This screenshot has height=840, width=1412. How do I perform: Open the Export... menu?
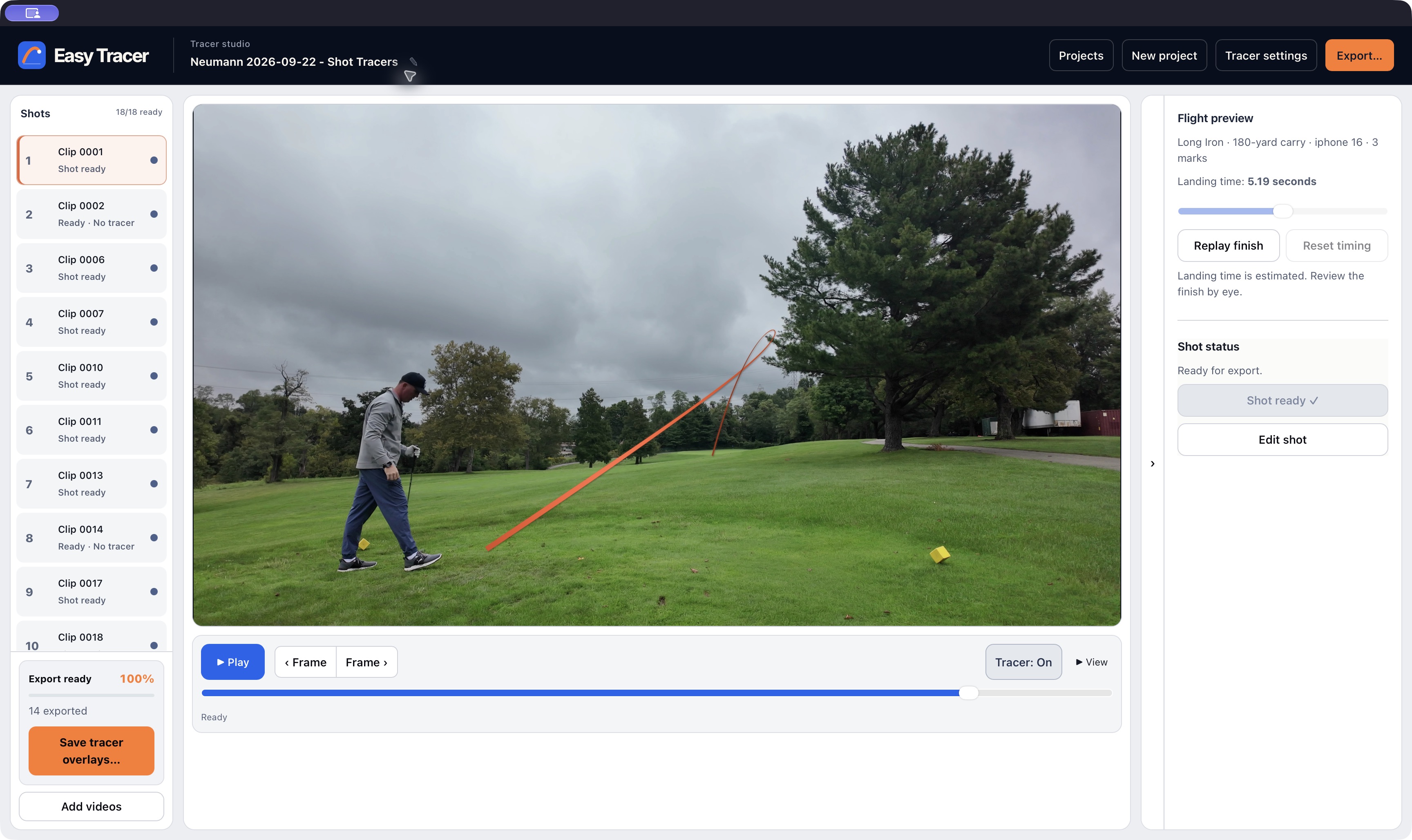tap(1359, 56)
